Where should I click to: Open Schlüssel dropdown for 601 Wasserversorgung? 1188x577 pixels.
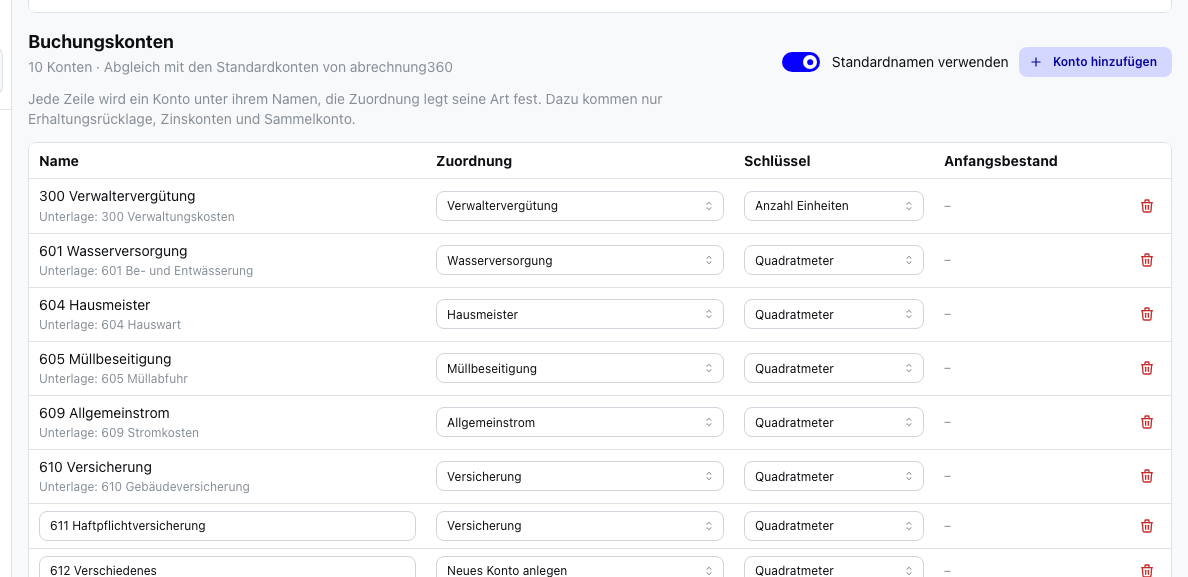point(833,260)
